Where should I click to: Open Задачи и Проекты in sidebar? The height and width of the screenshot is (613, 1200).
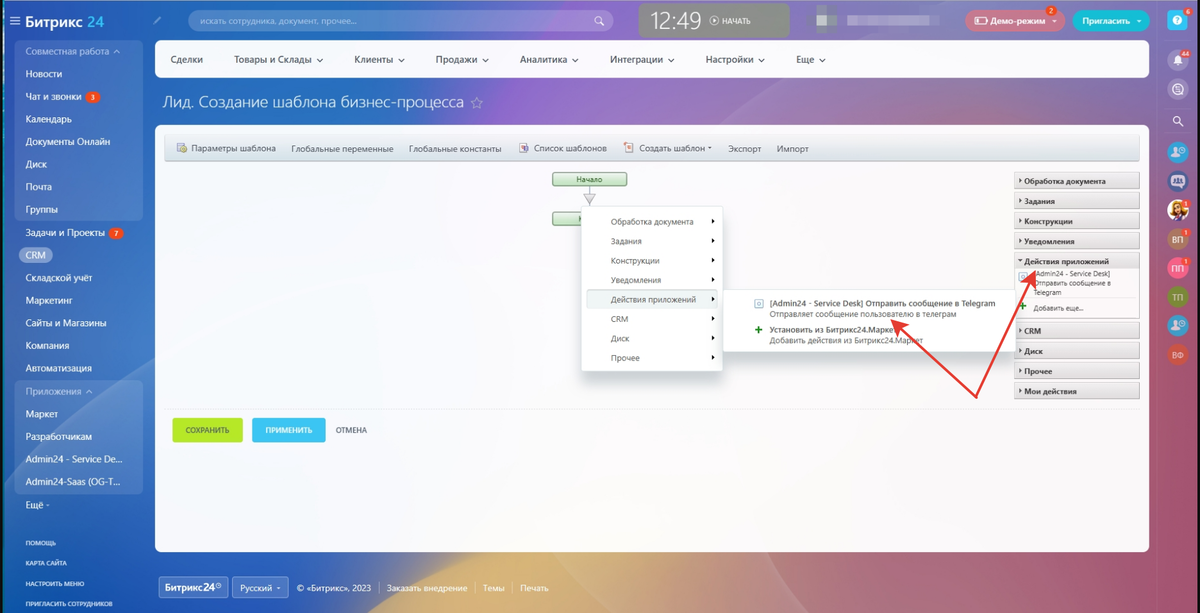pyautogui.click(x=65, y=233)
